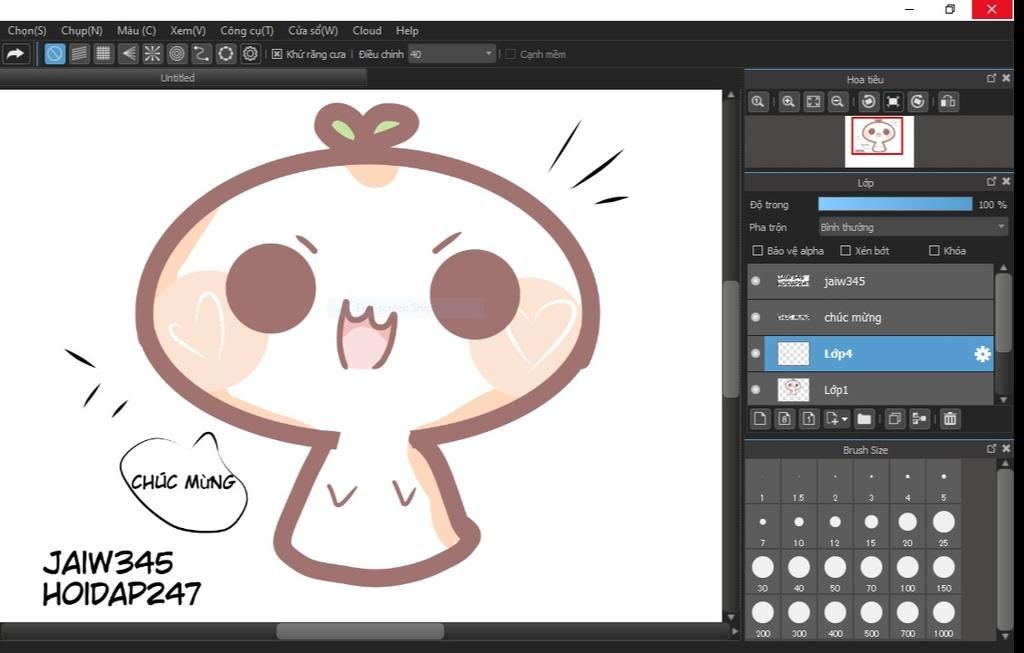
Task: Enable crisscross grid snap
Action: (x=103, y=54)
